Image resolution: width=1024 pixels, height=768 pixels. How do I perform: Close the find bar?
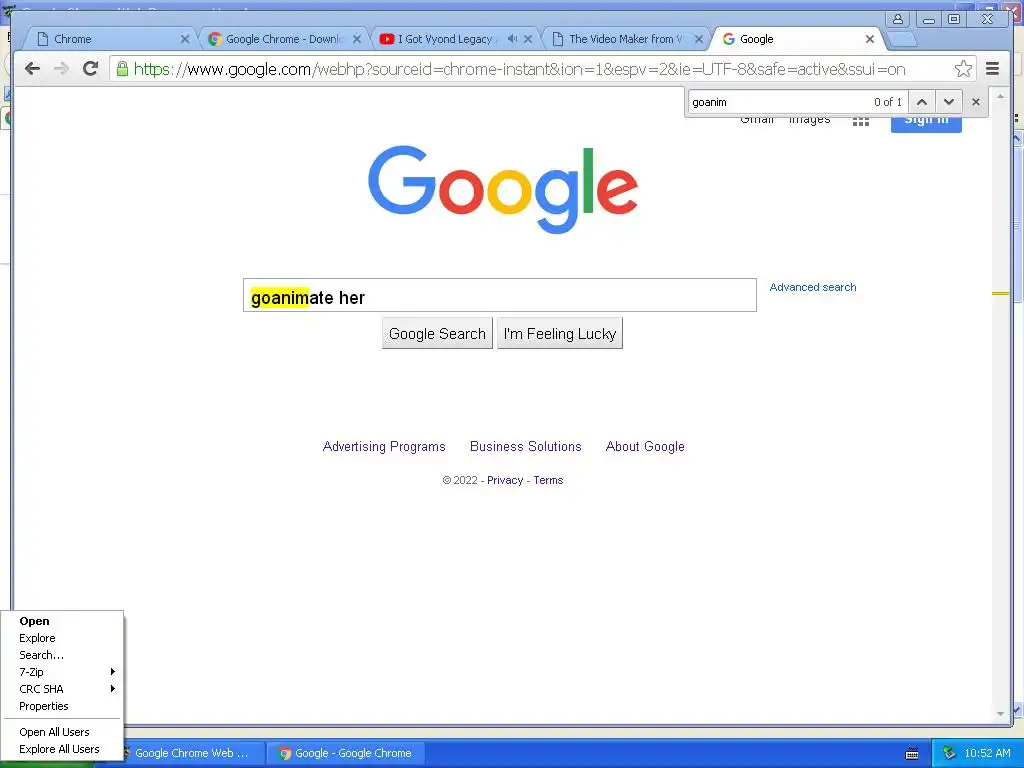click(x=976, y=102)
